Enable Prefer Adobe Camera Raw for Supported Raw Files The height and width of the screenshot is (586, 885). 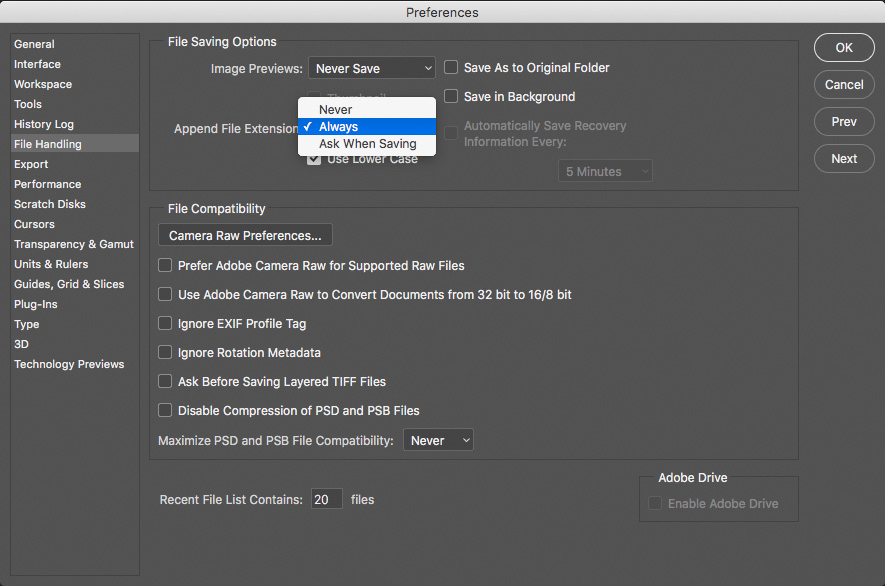coord(164,265)
